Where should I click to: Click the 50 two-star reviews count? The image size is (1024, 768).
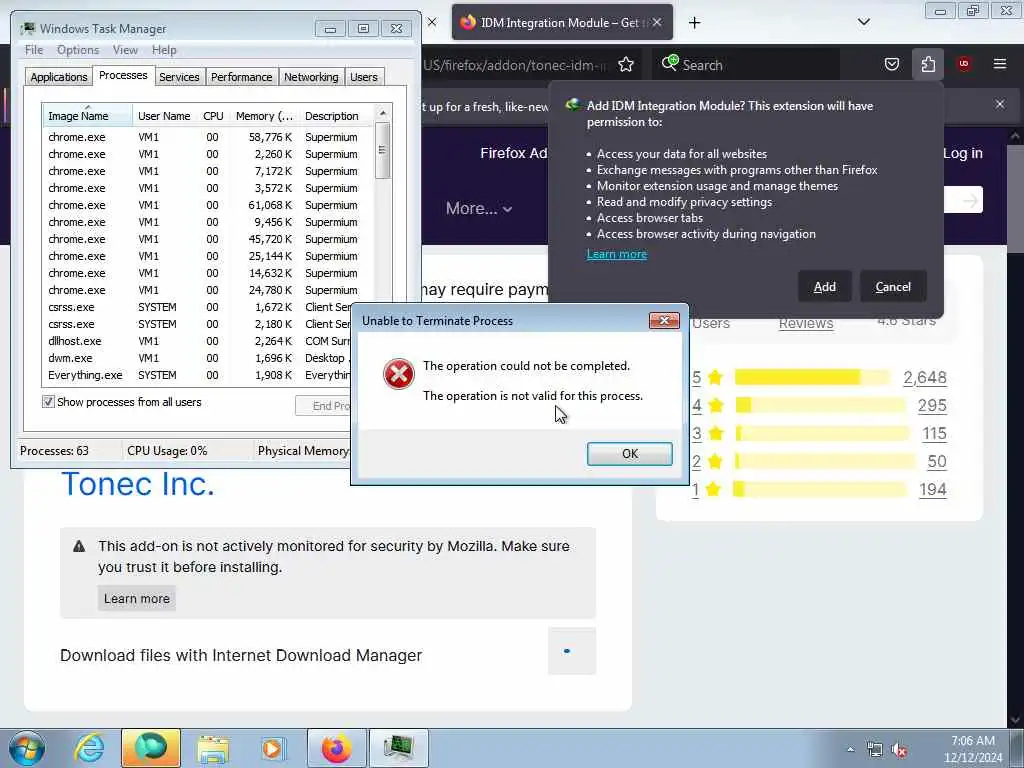(937, 462)
